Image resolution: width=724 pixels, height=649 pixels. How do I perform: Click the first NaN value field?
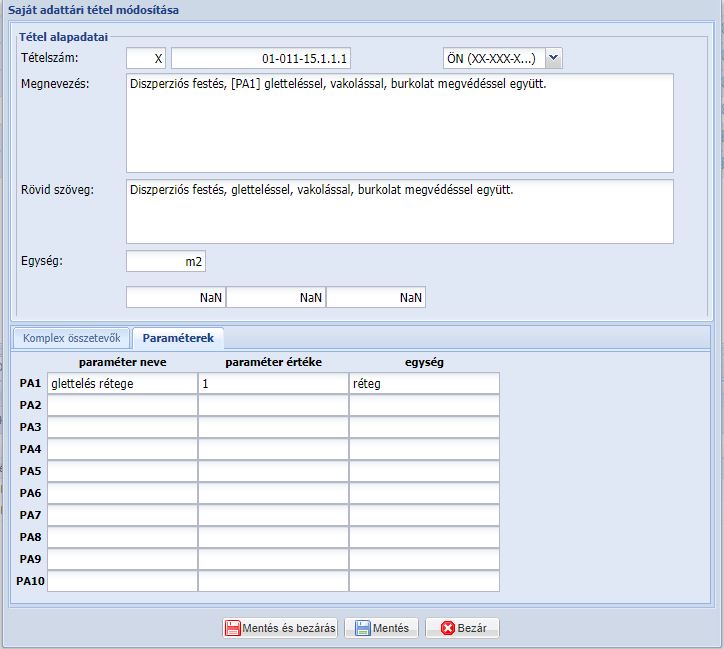[176, 298]
